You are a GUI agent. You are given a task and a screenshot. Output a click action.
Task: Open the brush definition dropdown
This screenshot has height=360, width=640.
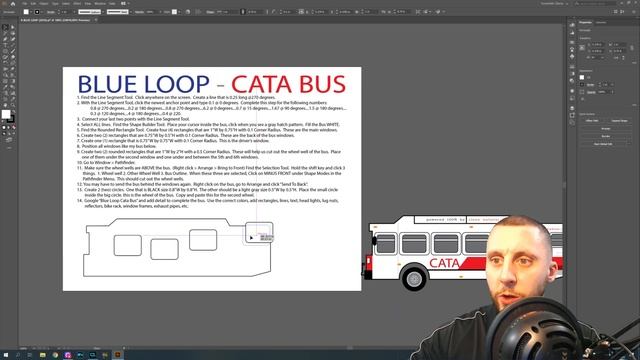(x=131, y=12)
